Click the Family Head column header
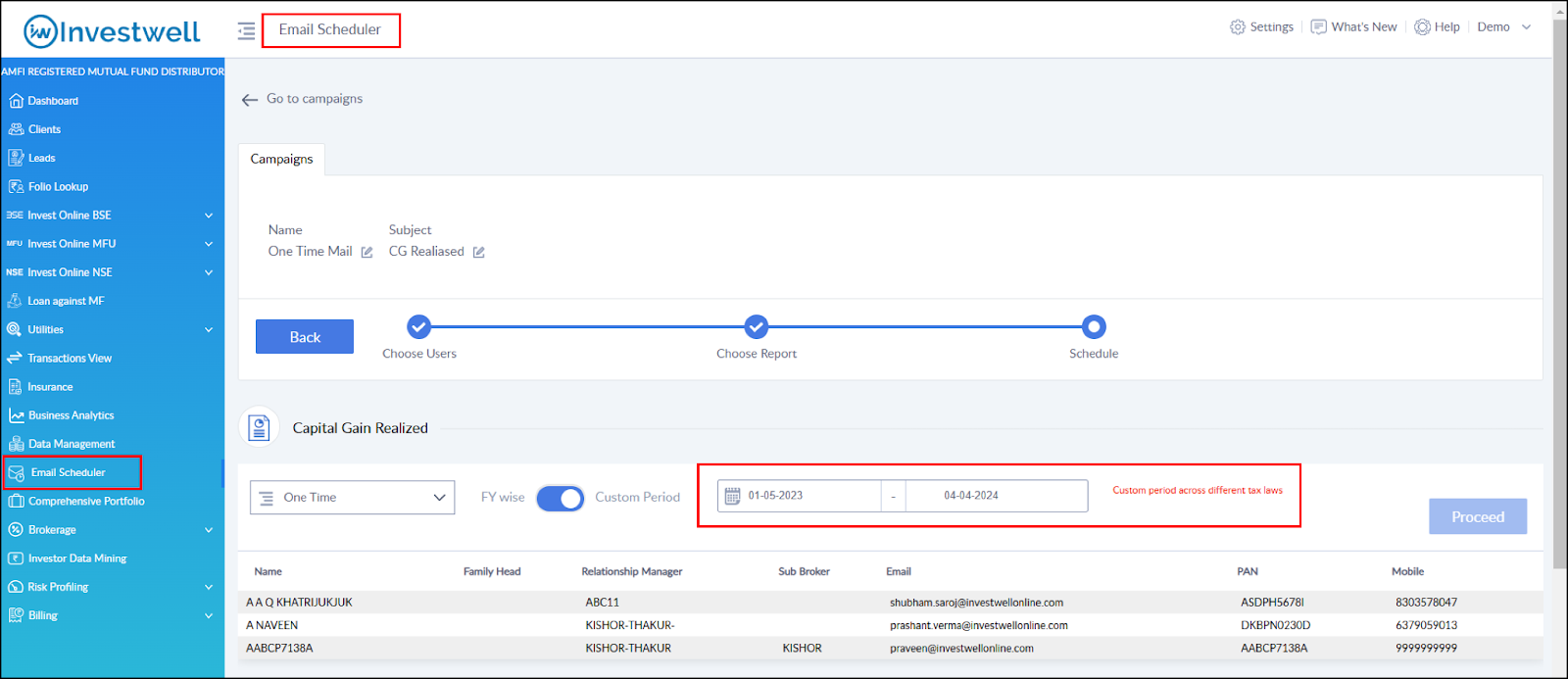Viewport: 1568px width, 679px height. (x=492, y=571)
